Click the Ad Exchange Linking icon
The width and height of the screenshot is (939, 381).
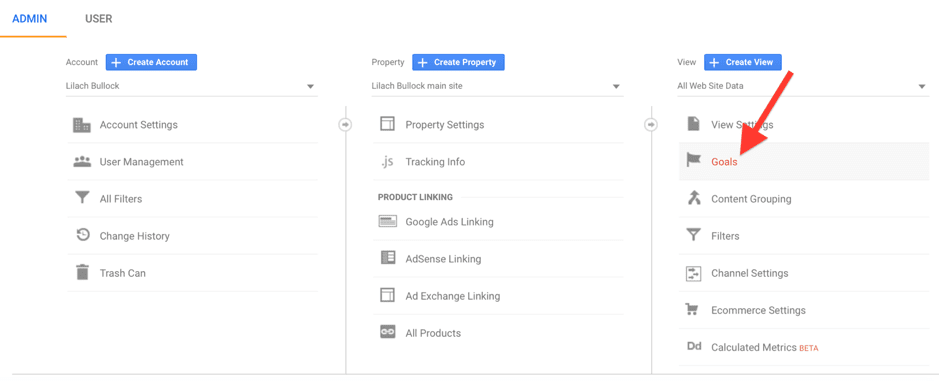(x=387, y=295)
